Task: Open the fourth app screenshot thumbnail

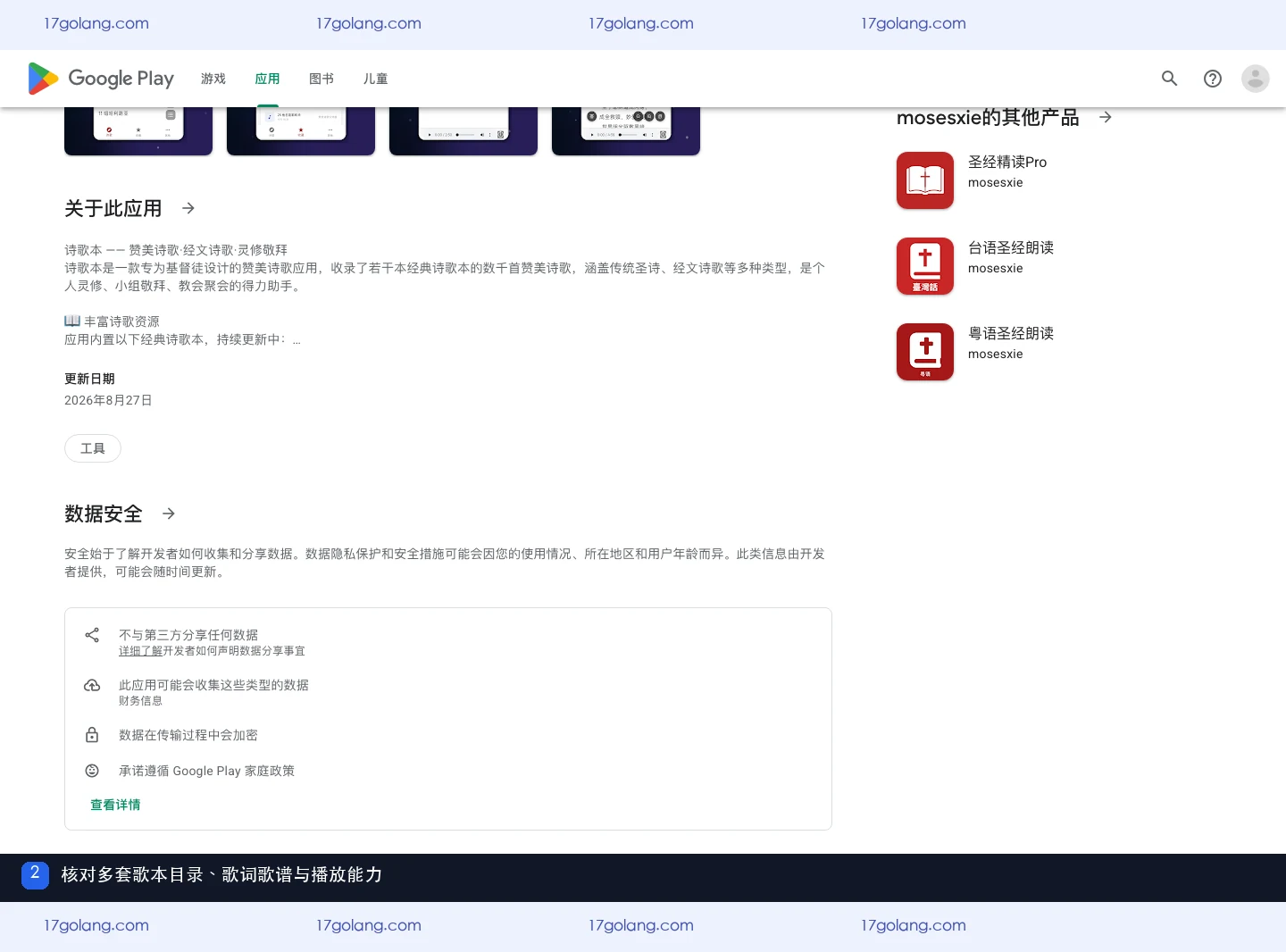Action: click(x=626, y=131)
